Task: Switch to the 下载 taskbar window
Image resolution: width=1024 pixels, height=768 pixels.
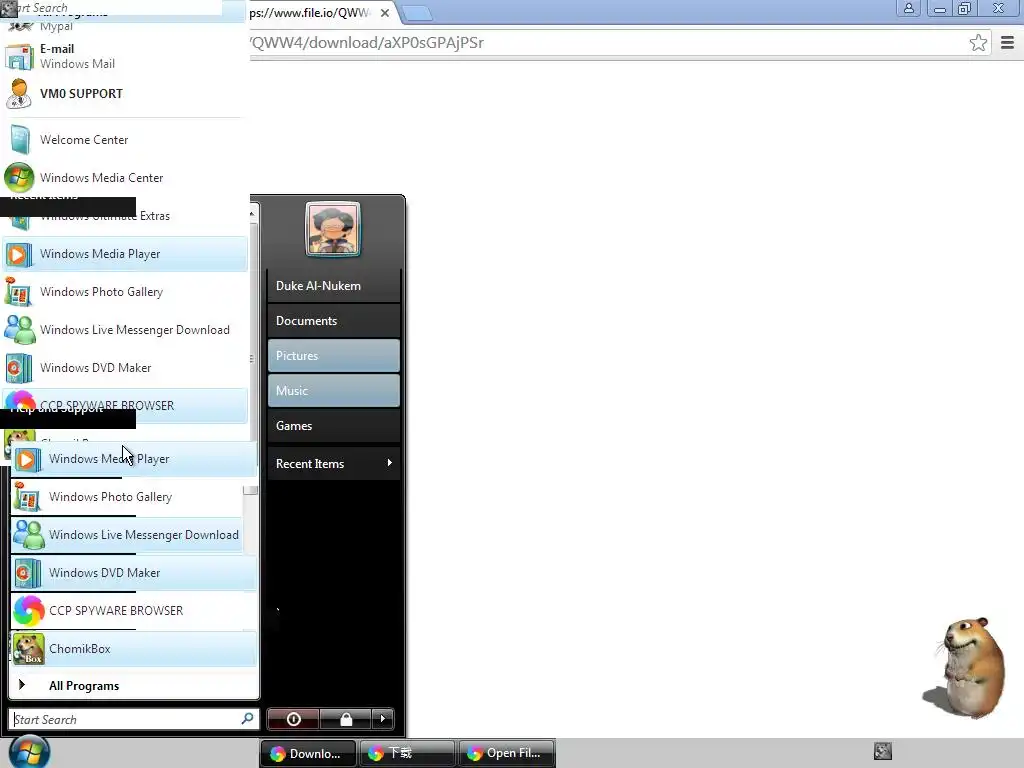Action: [x=407, y=753]
